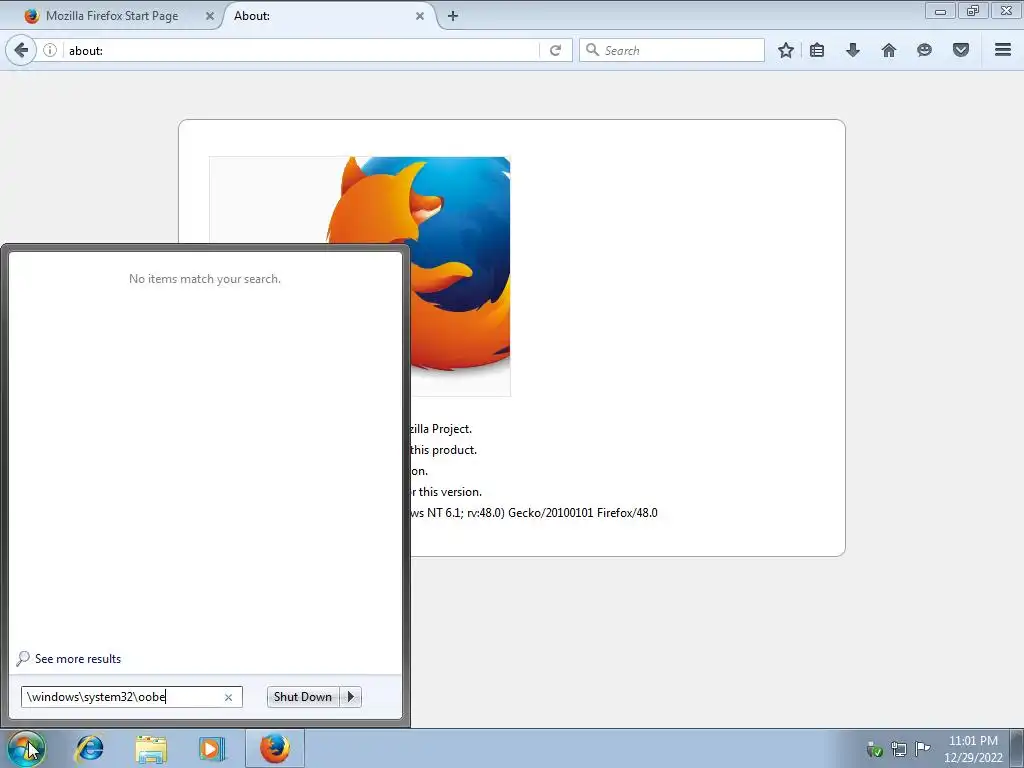1024x768 pixels.
Task: Open Action Center flag icon
Action: pos(922,748)
